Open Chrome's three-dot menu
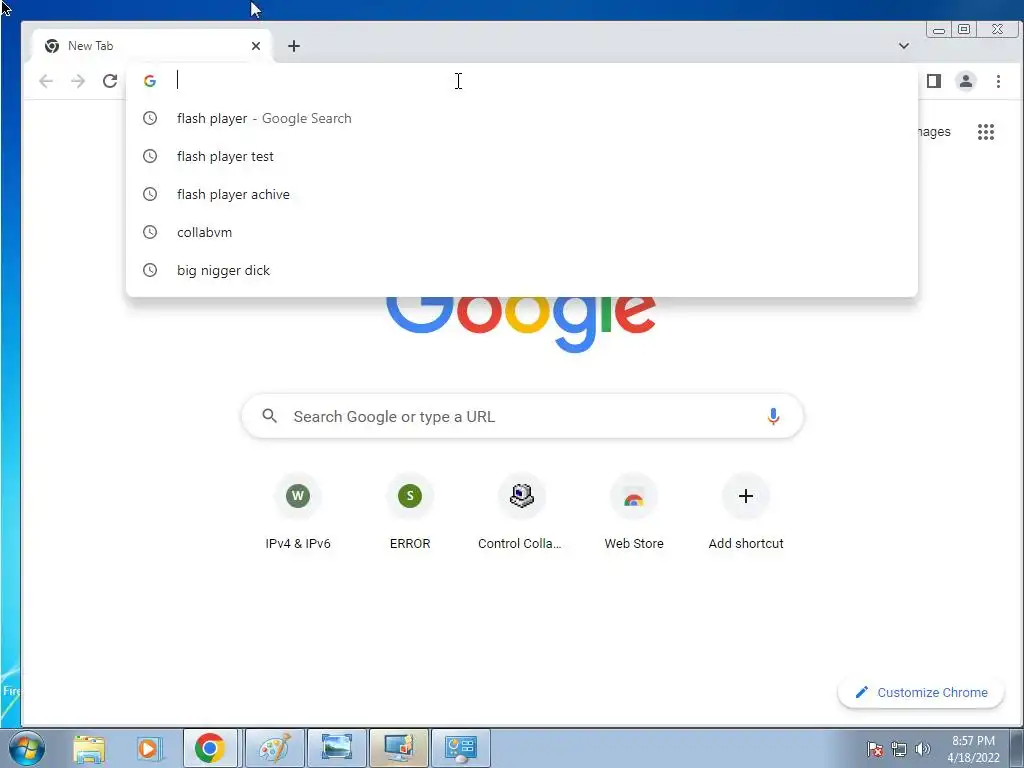This screenshot has width=1024, height=768. tap(998, 81)
